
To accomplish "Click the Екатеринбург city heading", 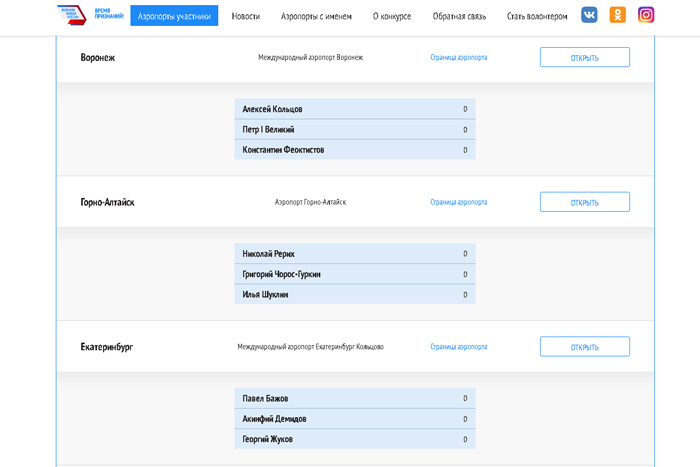I will click(107, 347).
